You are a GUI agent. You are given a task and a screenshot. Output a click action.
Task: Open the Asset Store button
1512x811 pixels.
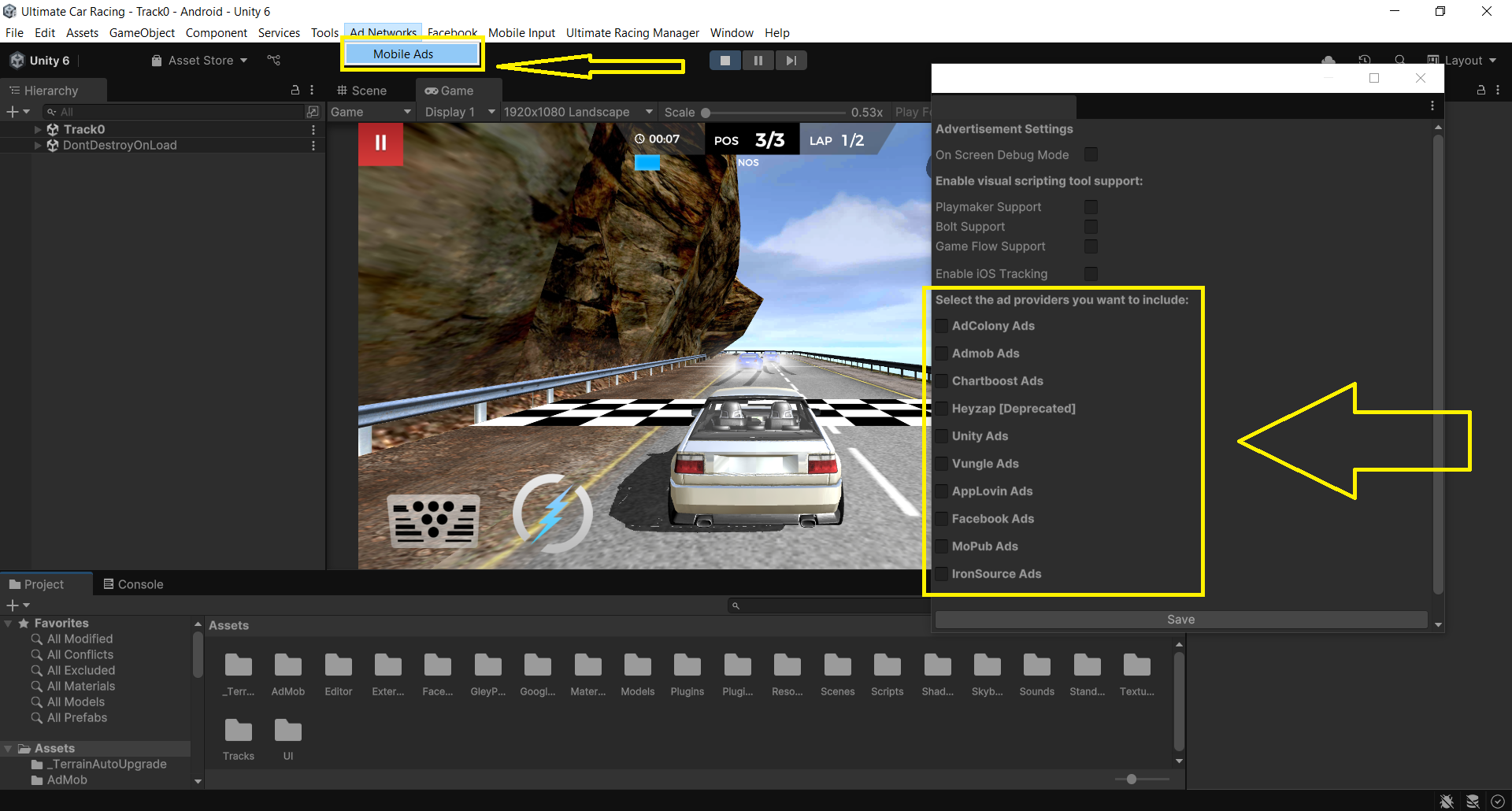(200, 61)
